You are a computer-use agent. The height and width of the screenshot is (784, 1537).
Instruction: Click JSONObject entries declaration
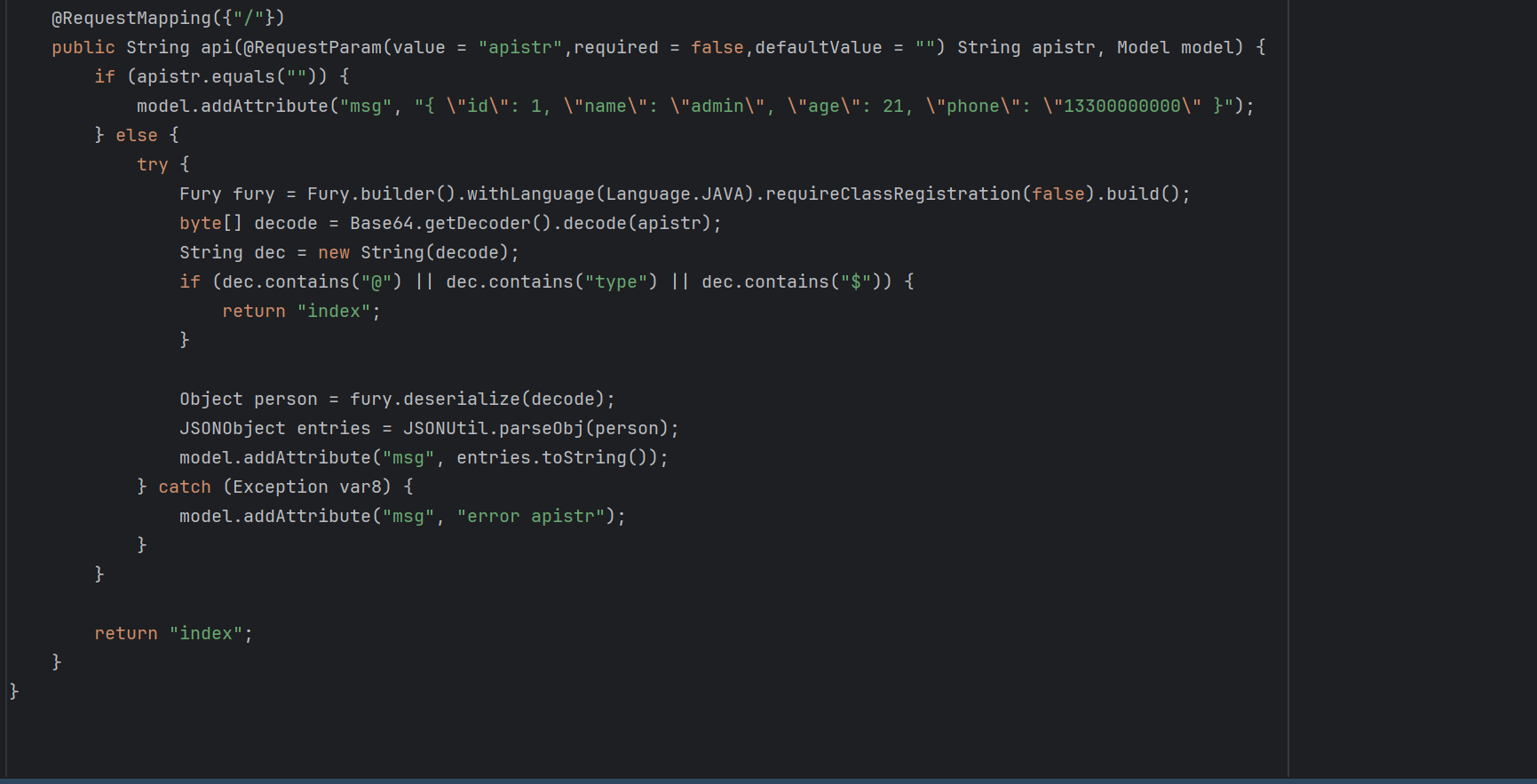pyautogui.click(x=275, y=428)
